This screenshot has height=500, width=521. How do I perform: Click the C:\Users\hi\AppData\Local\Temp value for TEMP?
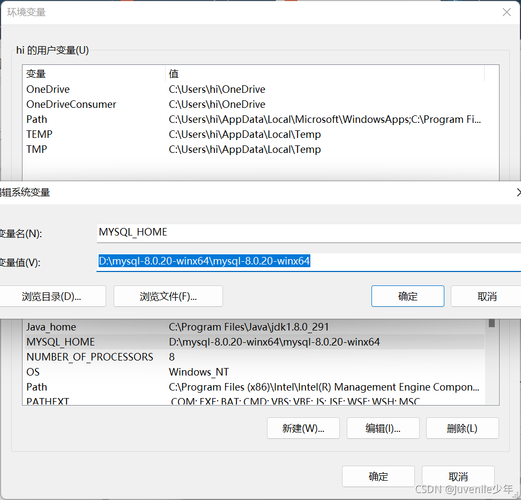(245, 134)
